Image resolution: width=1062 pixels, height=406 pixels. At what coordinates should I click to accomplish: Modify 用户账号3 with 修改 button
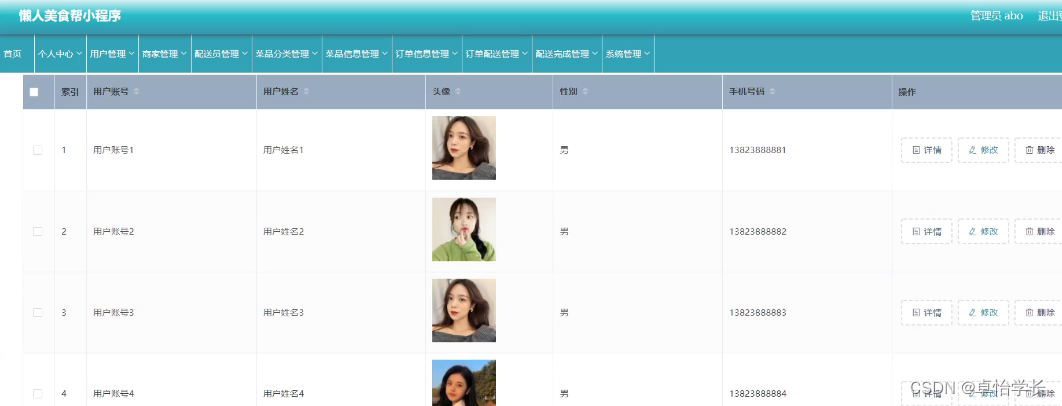pos(983,313)
